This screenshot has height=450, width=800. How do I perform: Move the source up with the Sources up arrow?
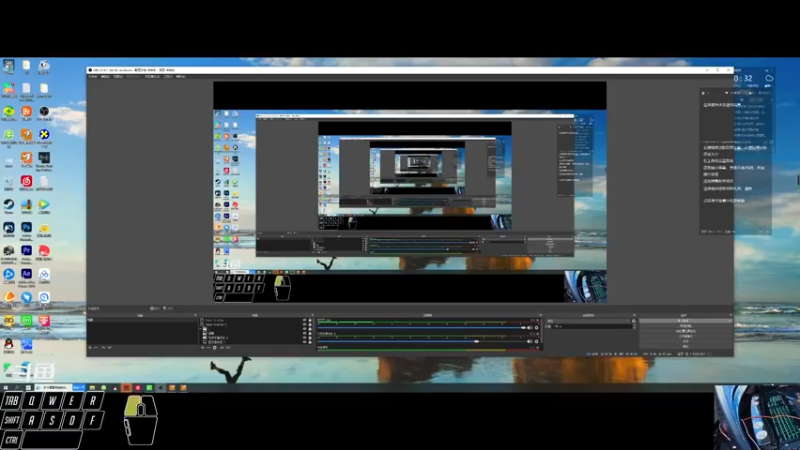222,347
